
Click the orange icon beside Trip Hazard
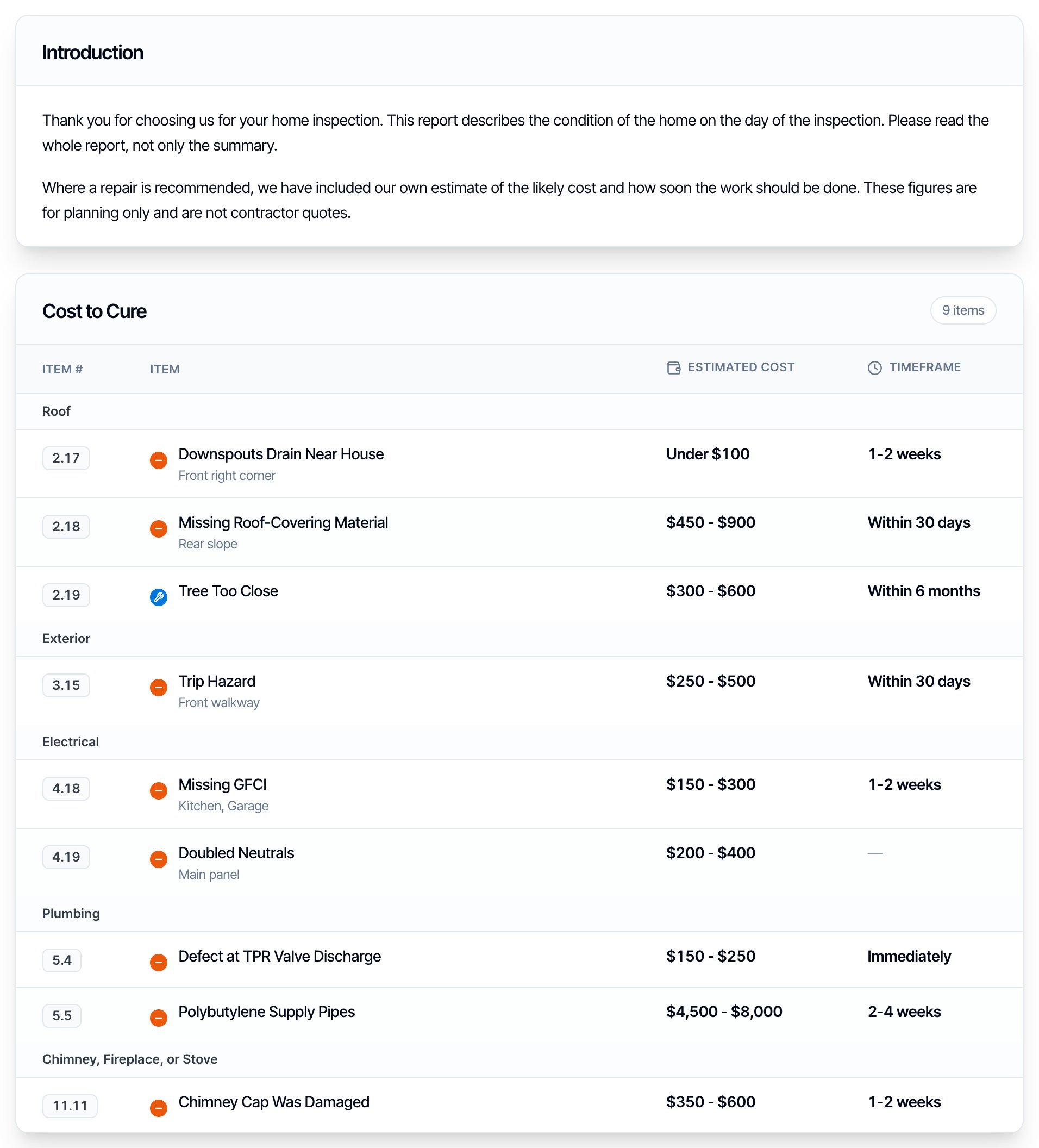click(x=158, y=687)
